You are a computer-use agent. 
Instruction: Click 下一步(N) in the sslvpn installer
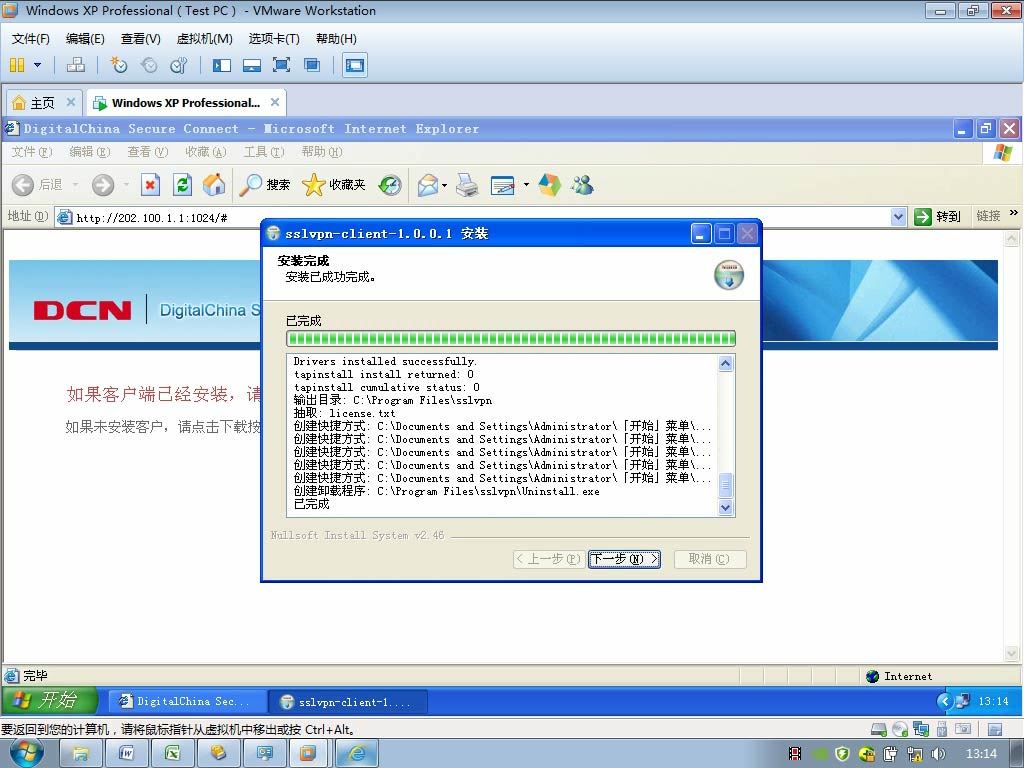click(x=624, y=559)
